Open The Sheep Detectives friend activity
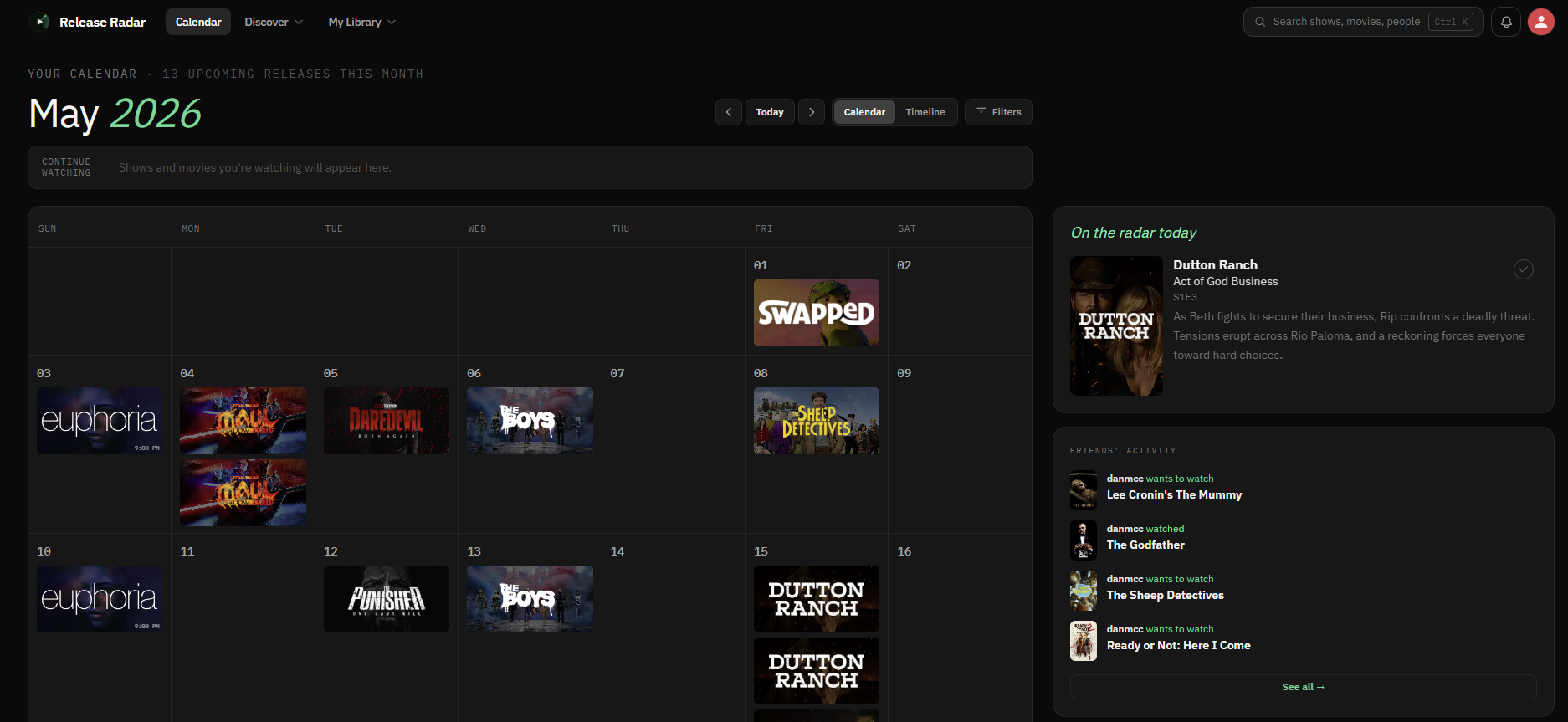Image resolution: width=1568 pixels, height=722 pixels. (x=1165, y=595)
